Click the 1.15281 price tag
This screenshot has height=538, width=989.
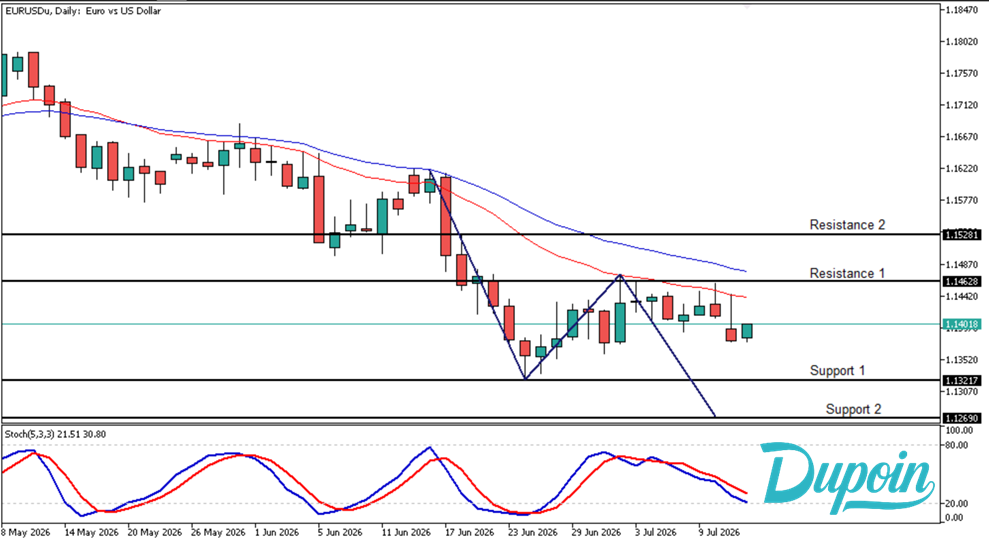point(962,235)
